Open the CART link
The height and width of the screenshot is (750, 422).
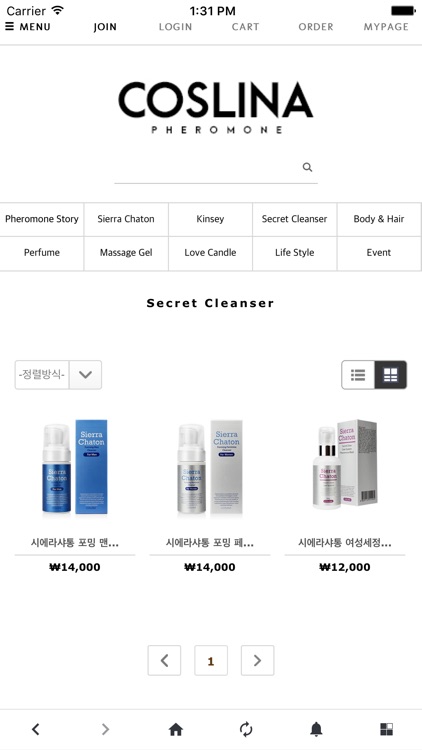point(245,27)
